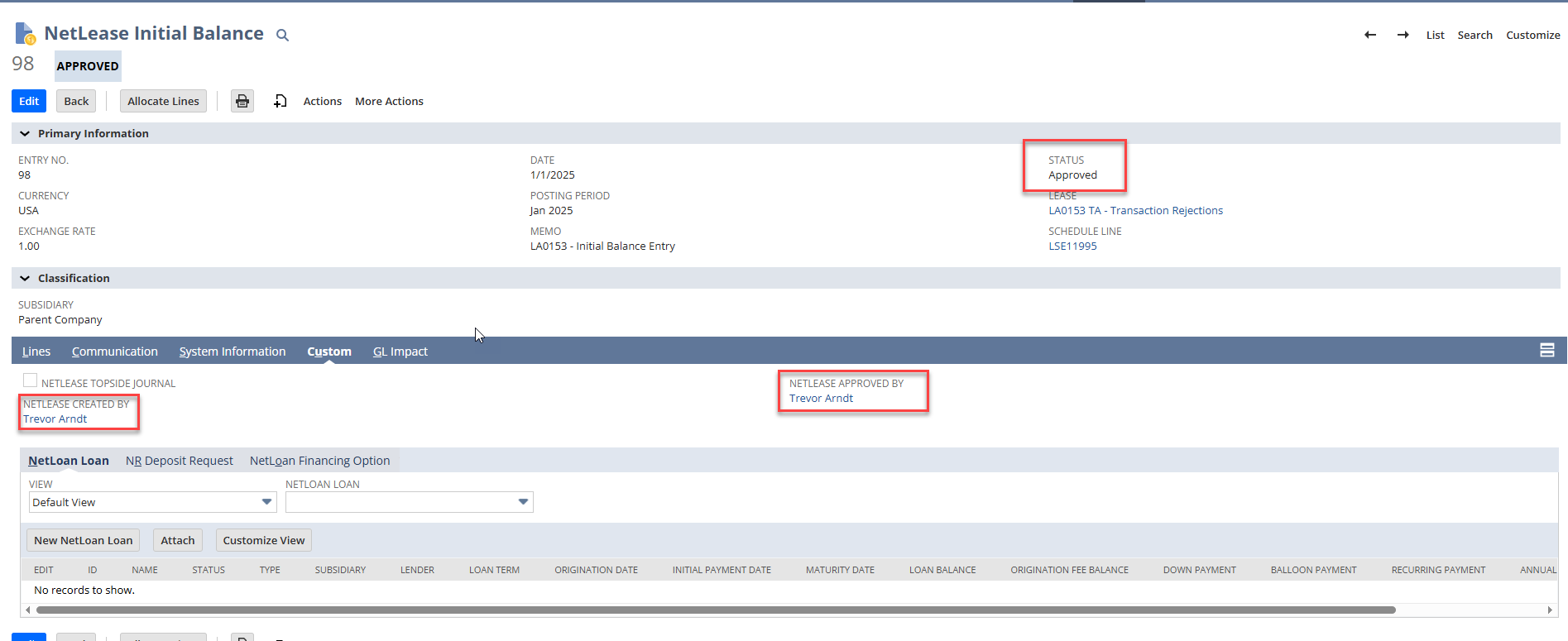Click posting period value Jan 2025

551,210
